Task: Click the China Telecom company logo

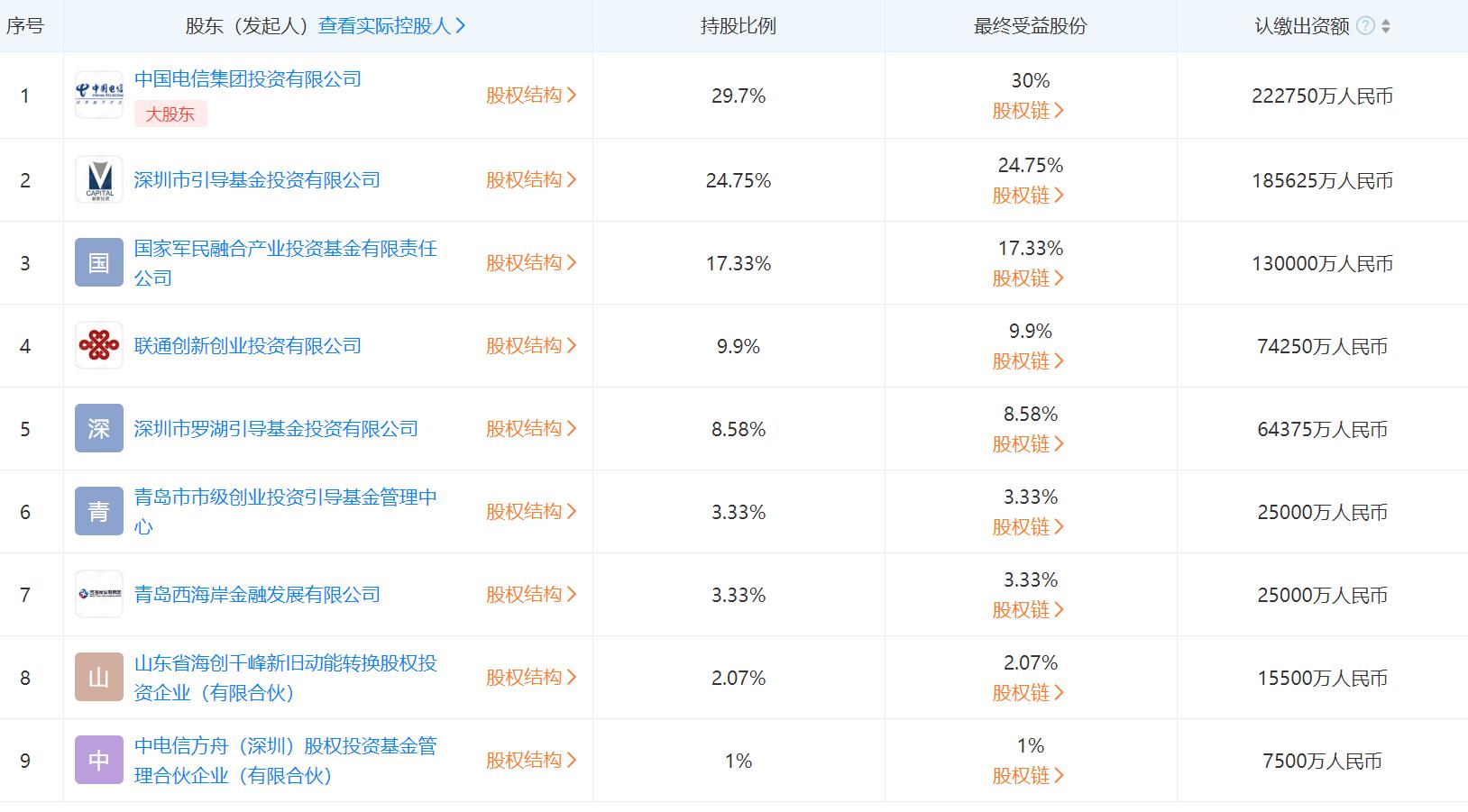Action: click(99, 95)
